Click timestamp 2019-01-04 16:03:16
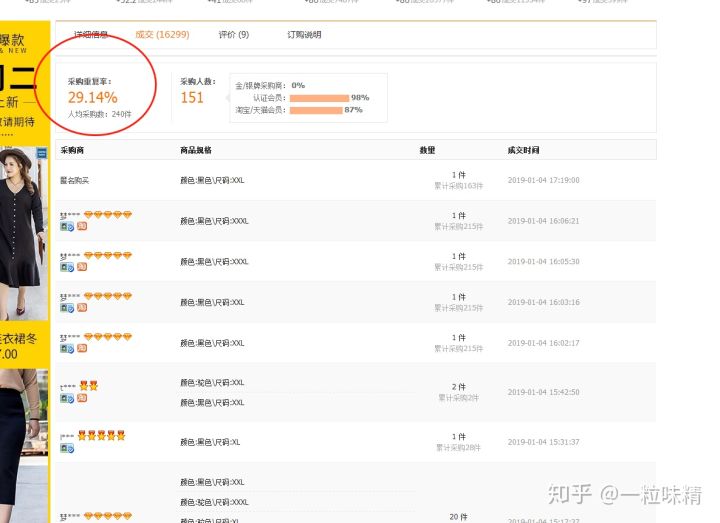720x523 pixels. click(544, 302)
